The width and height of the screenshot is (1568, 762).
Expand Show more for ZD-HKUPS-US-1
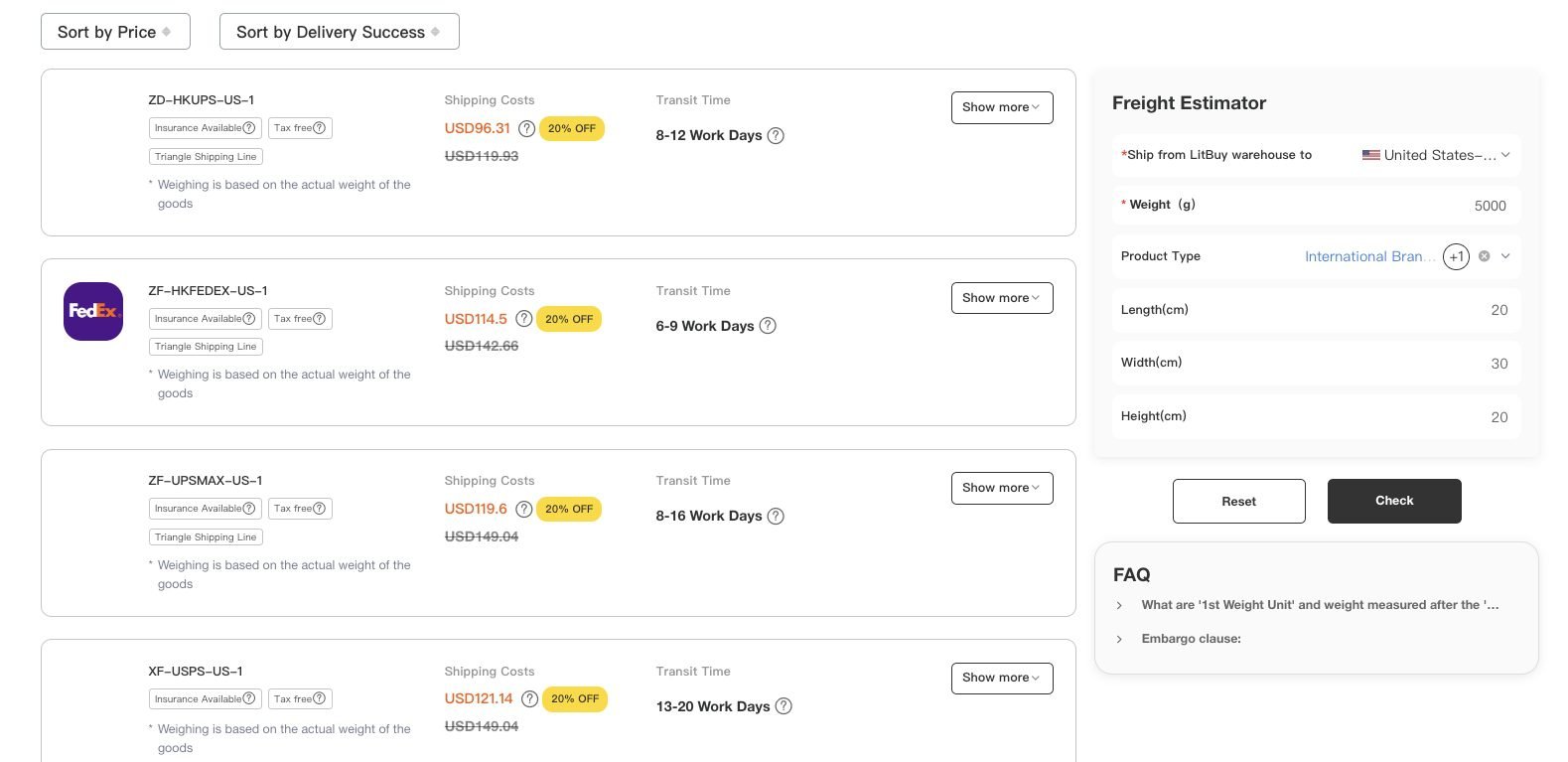click(1001, 107)
